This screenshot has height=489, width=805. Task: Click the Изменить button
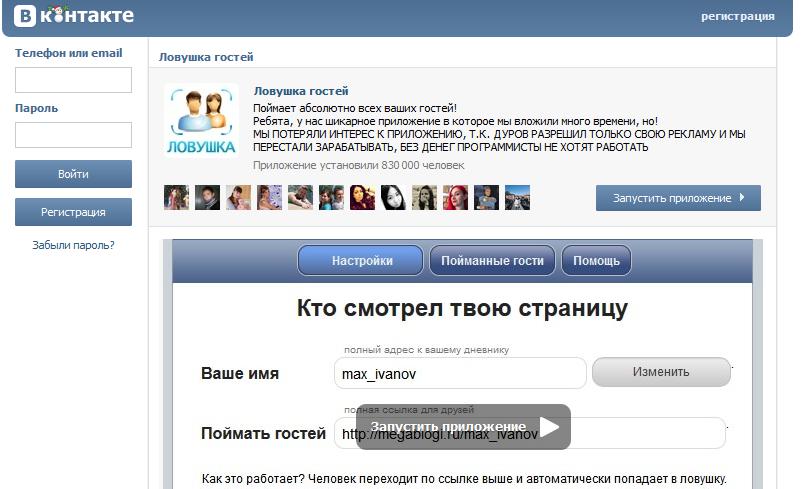point(661,372)
